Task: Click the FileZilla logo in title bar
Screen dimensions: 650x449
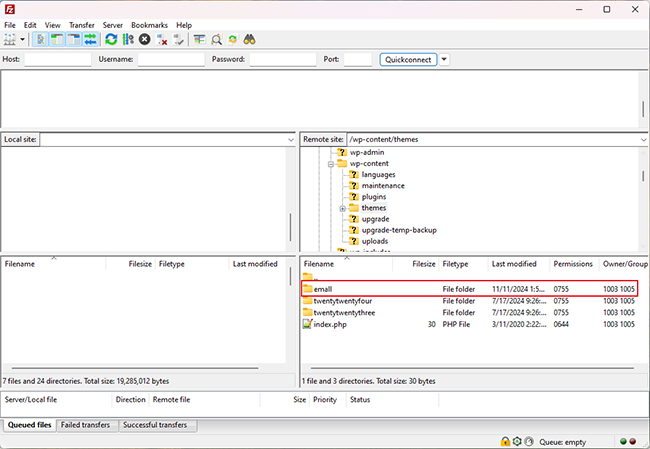Action: 10,9
